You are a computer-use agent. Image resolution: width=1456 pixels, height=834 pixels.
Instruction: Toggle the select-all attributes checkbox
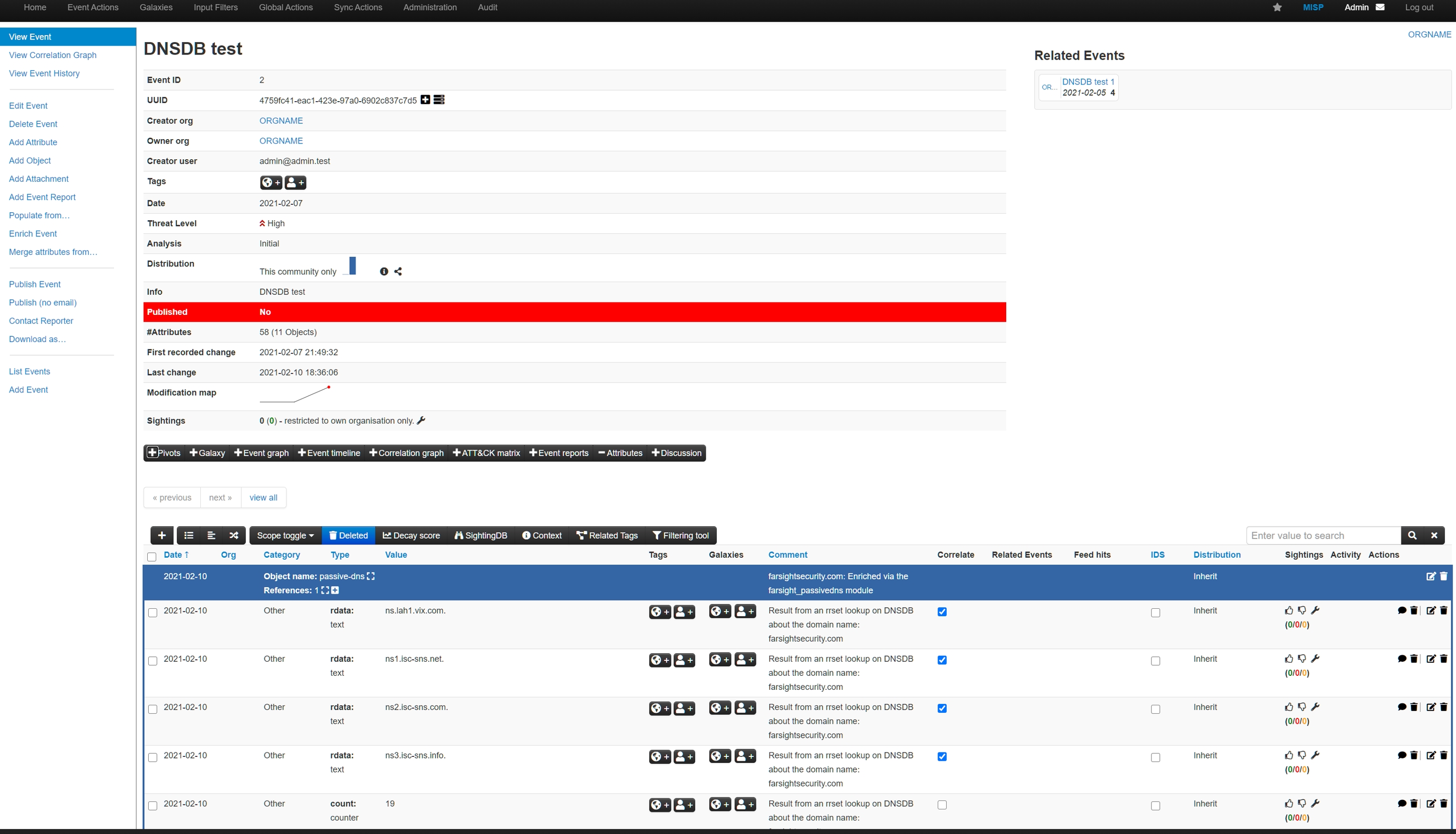[x=152, y=557]
